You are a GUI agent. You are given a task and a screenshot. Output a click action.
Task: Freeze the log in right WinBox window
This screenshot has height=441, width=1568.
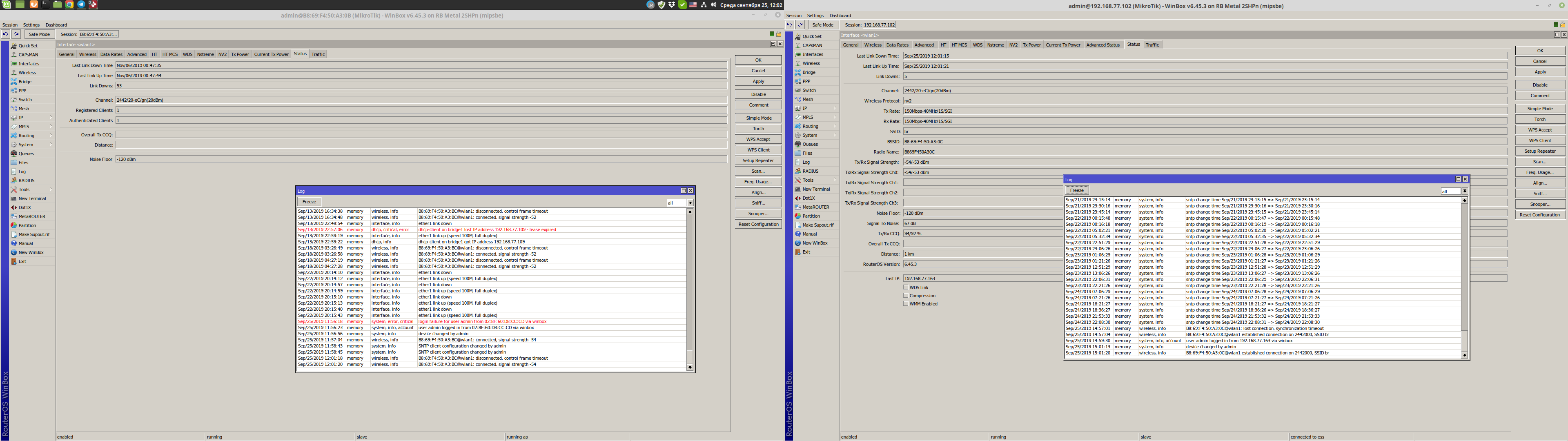1077,191
